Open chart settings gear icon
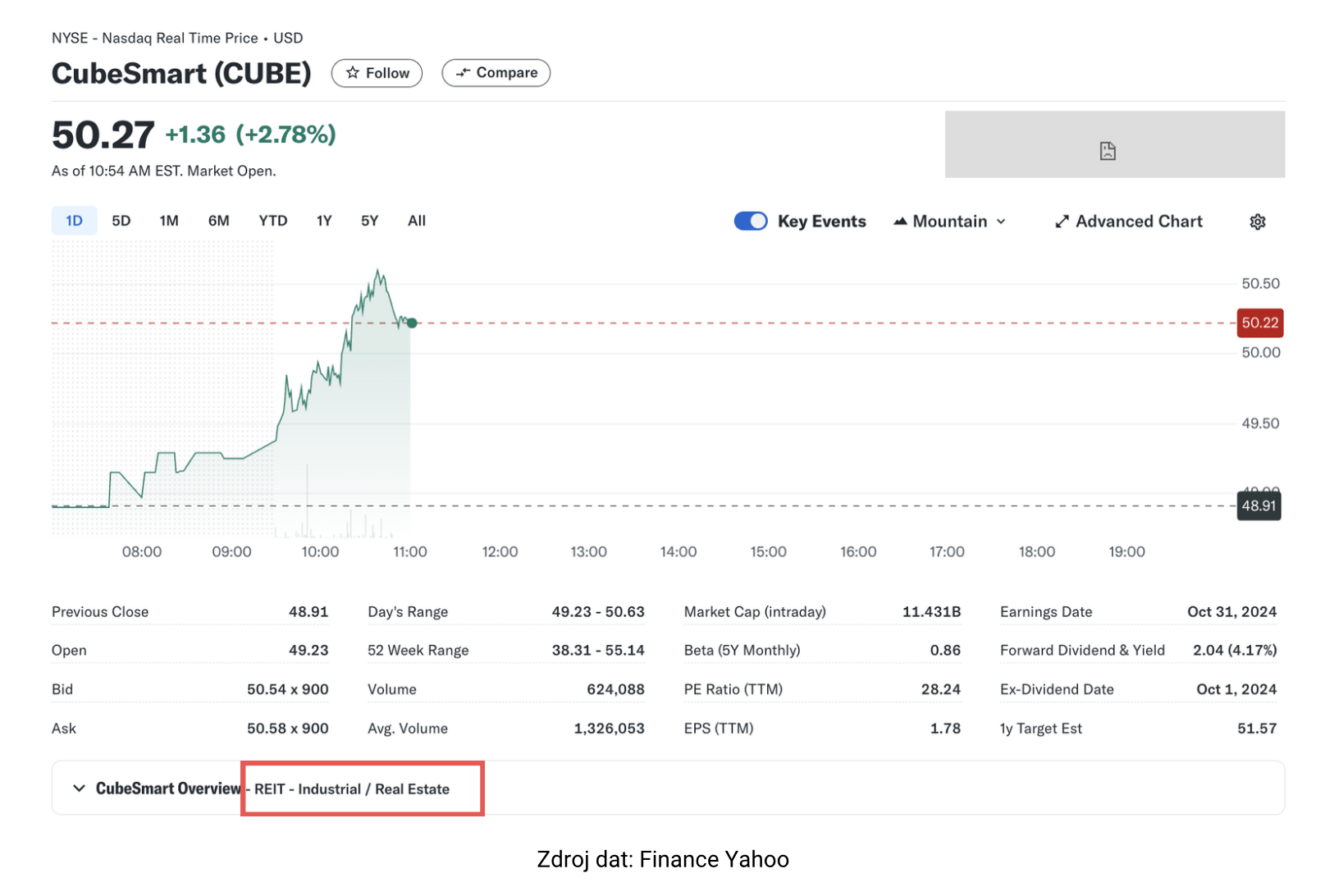1334x896 pixels. coord(1258,222)
